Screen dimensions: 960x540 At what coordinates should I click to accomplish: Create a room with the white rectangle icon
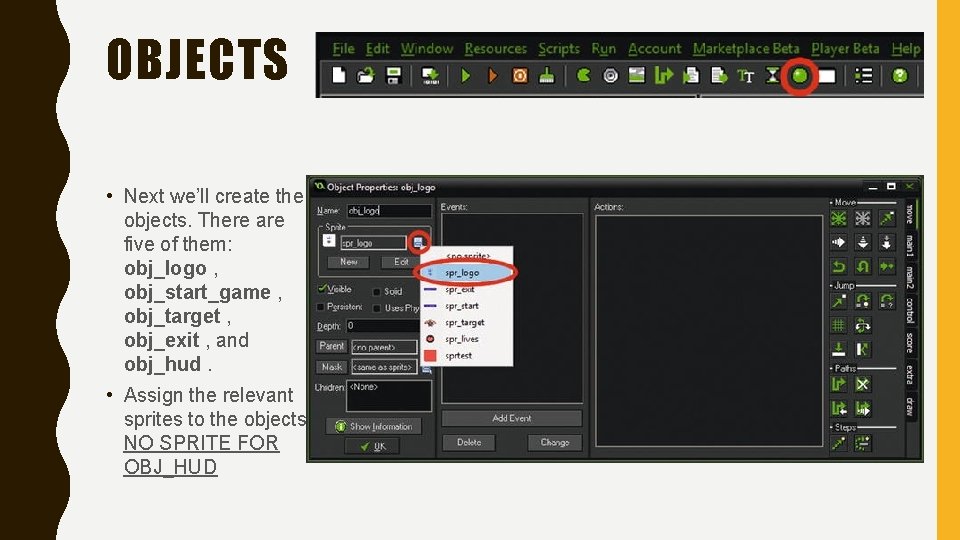[x=827, y=76]
